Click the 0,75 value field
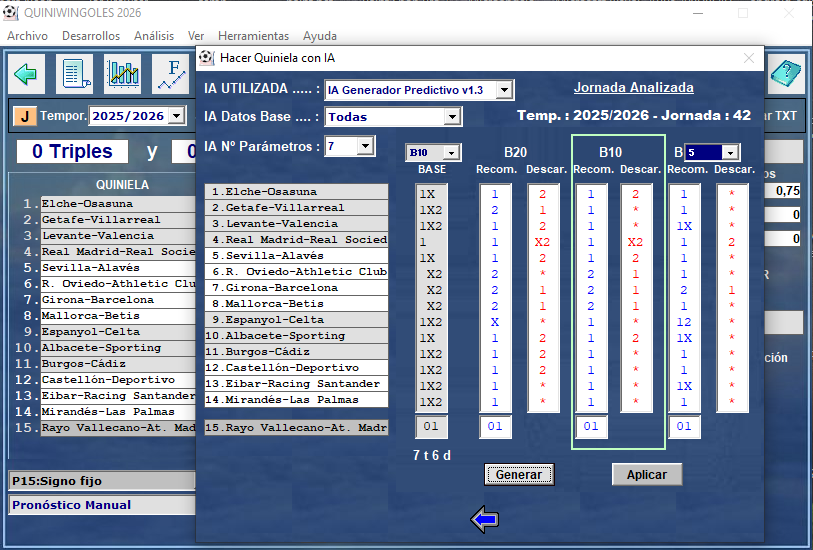 (x=783, y=191)
